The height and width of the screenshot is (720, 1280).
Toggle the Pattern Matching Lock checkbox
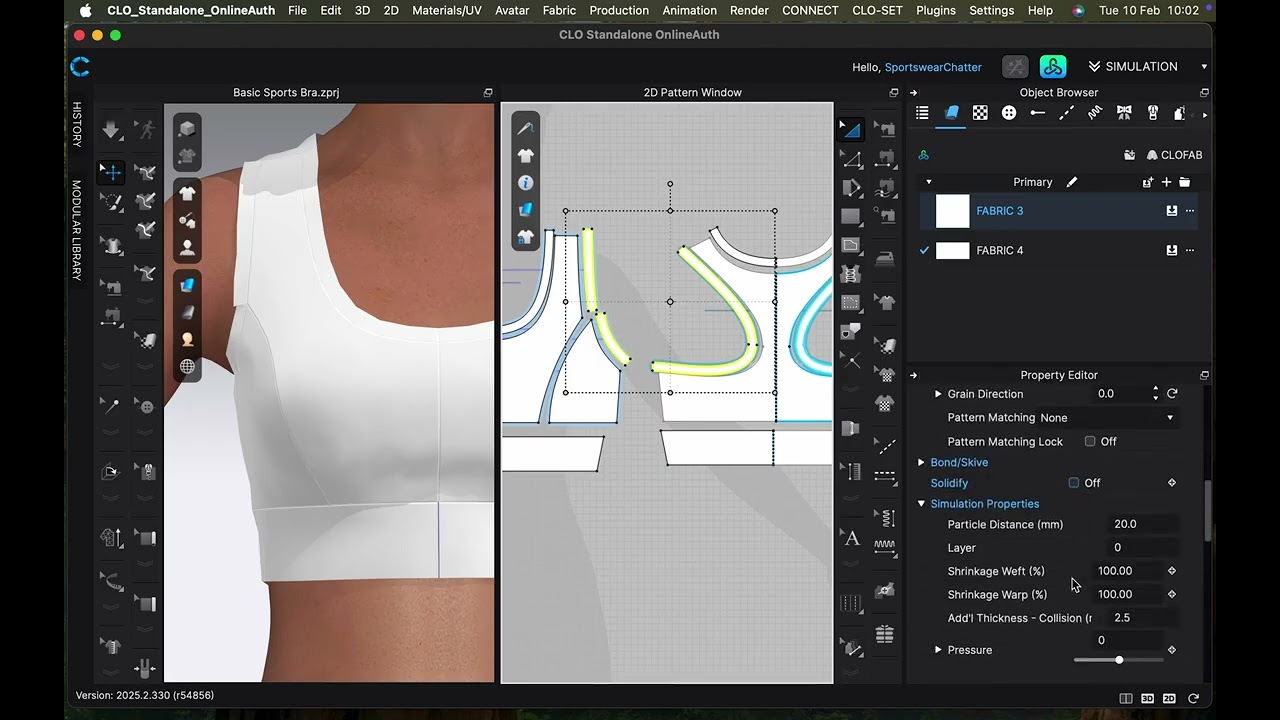1090,441
